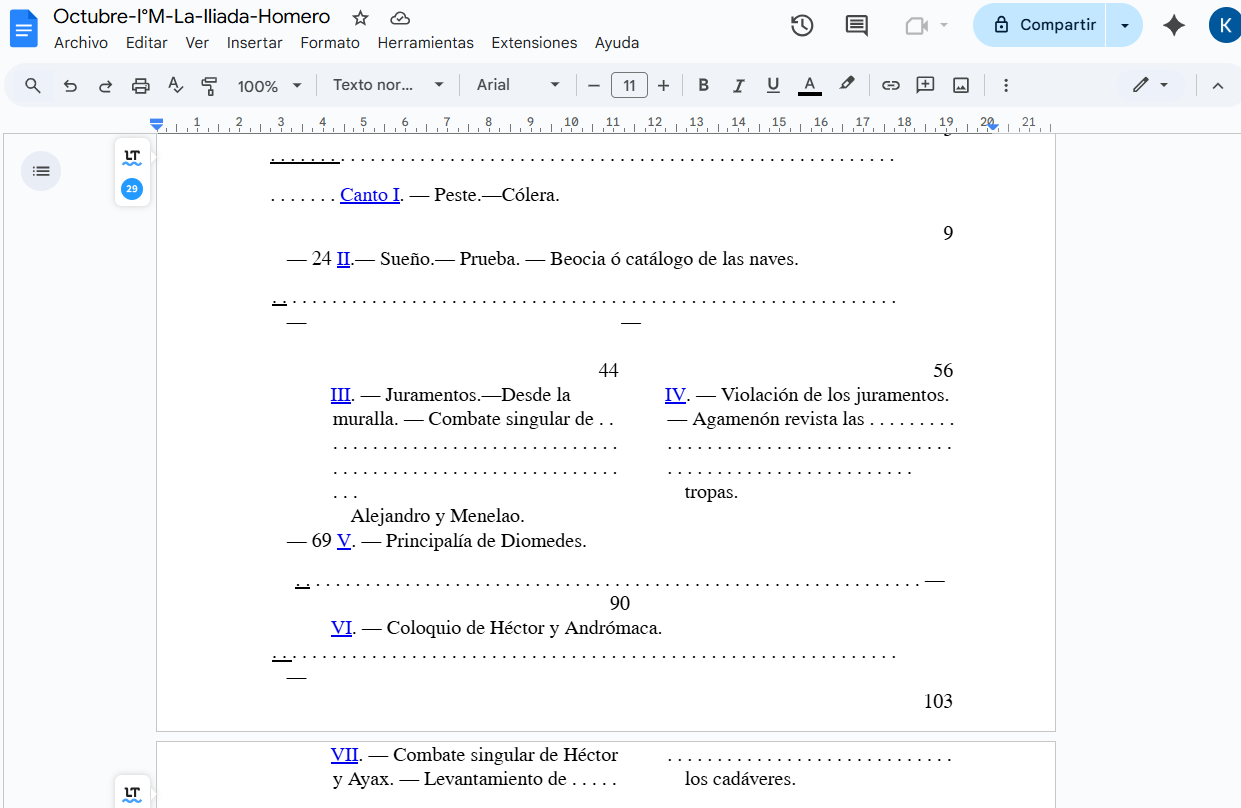The height and width of the screenshot is (808, 1241).
Task: Click the search menus magnifier icon
Action: 33,85
